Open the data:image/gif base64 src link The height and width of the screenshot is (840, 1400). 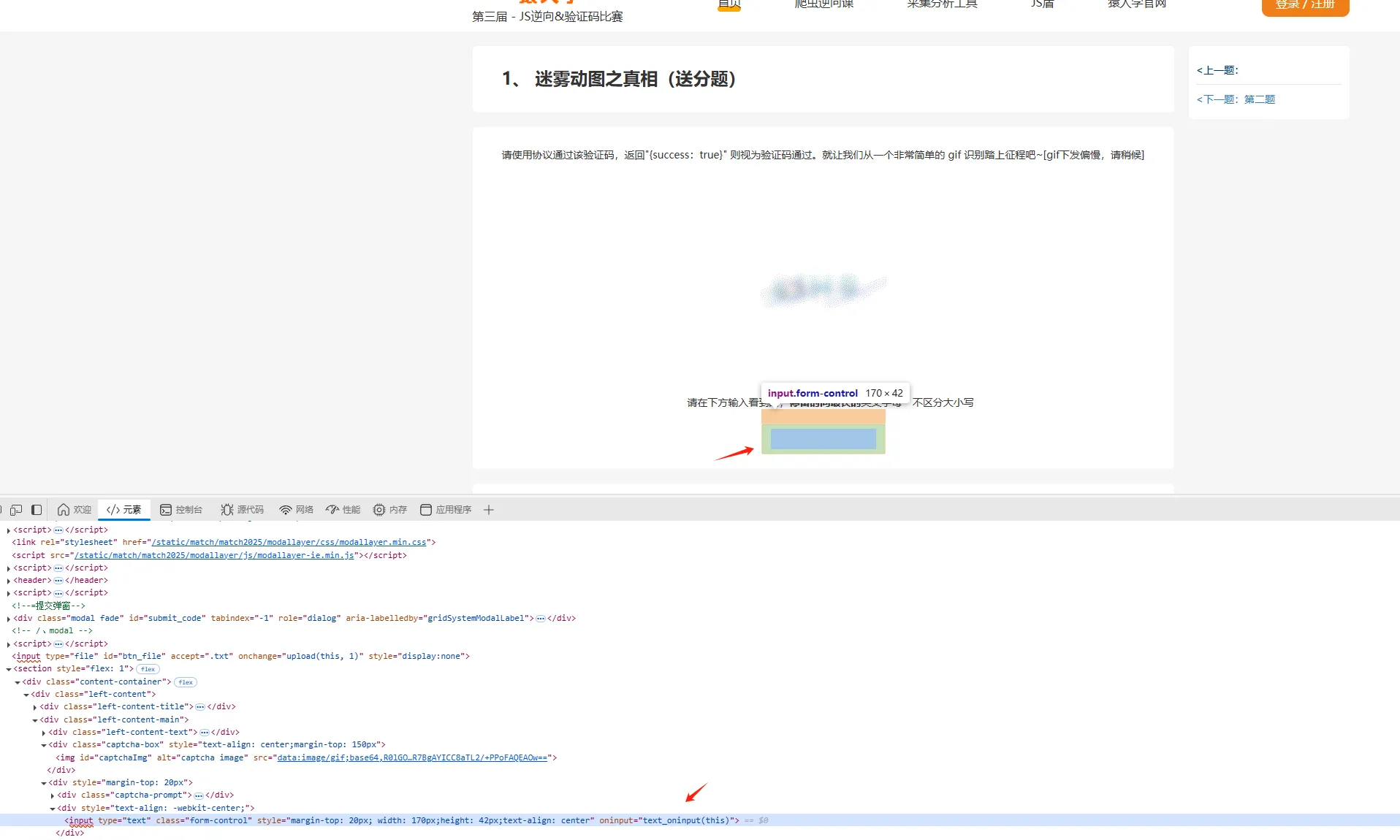[412, 758]
